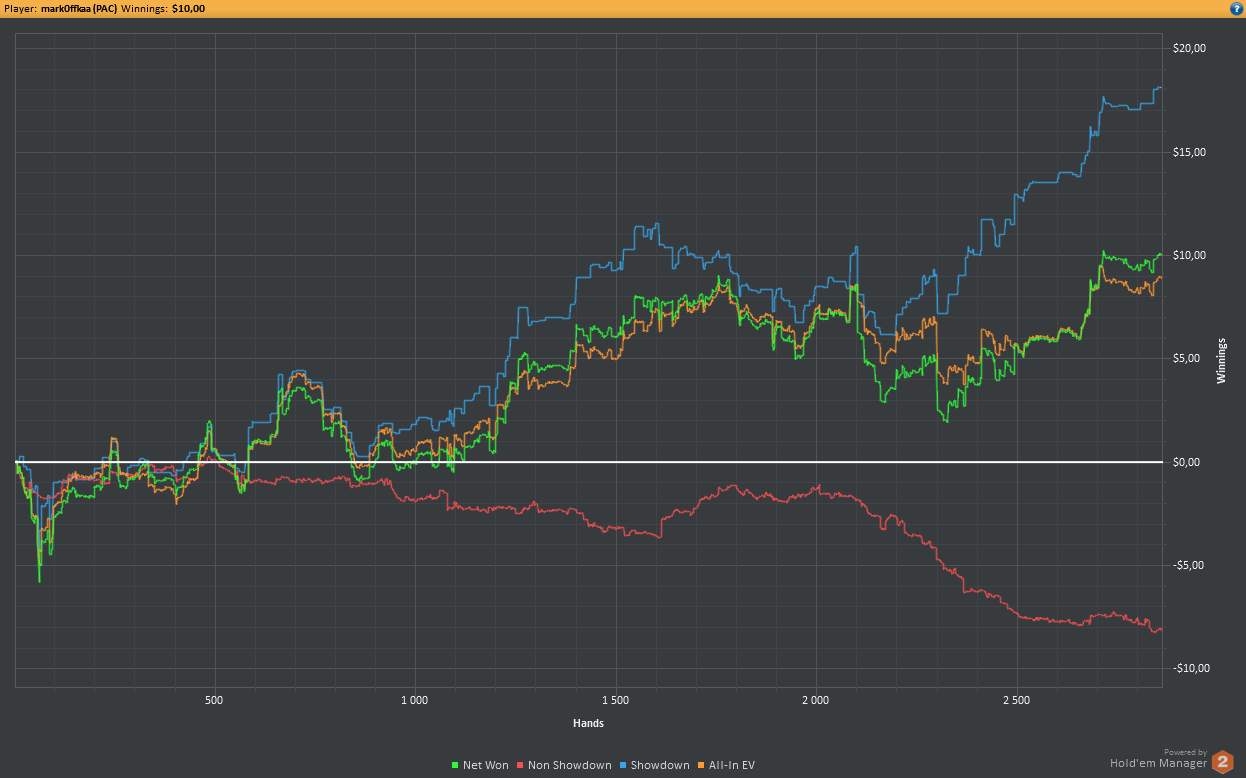1246x778 pixels.
Task: Click the green Net Won legend square
Action: [455, 765]
